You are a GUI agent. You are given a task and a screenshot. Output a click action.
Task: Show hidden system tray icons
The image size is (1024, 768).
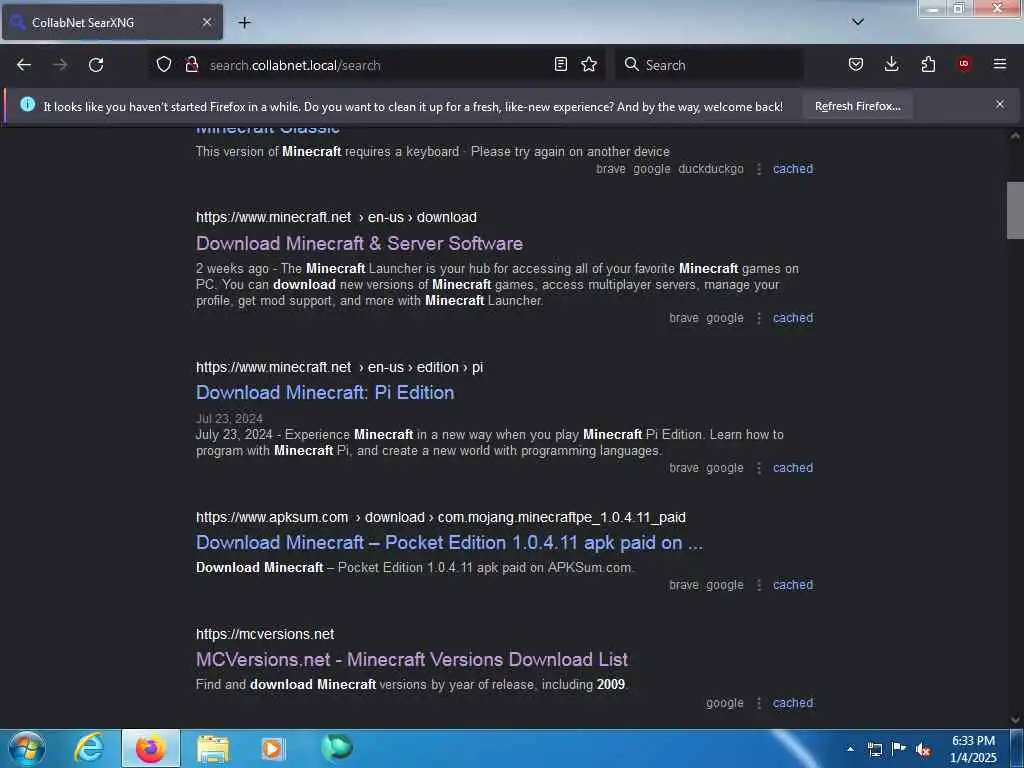pyautogui.click(x=850, y=750)
